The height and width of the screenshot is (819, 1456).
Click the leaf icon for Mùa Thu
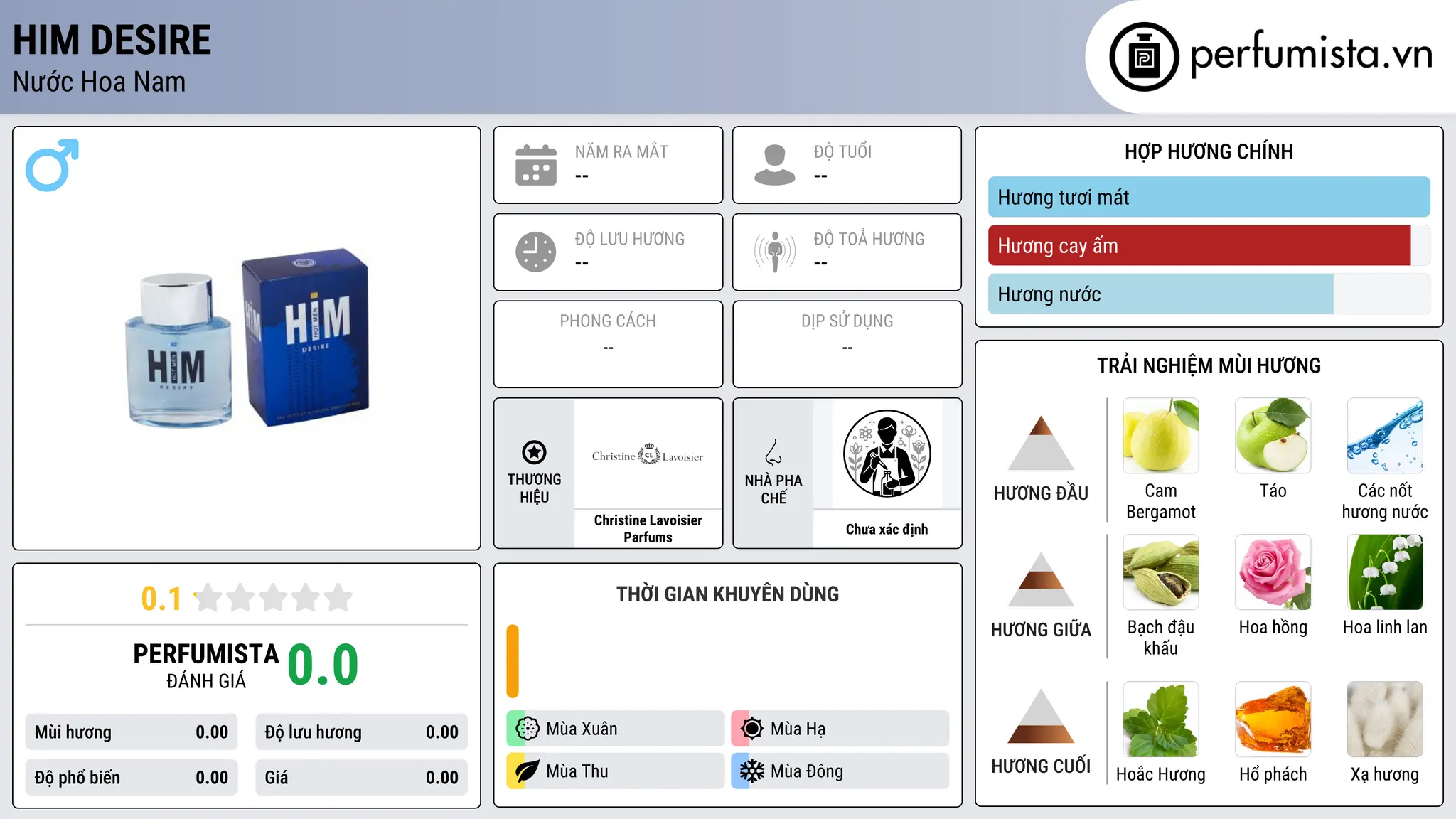point(527,771)
